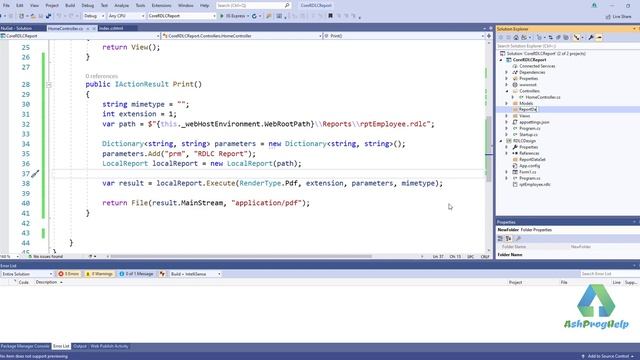Image resolution: width=640 pixels, height=360 pixels.
Task: Click the Visual Studio Search (Ctrl+Q) box
Action: tap(253, 5)
